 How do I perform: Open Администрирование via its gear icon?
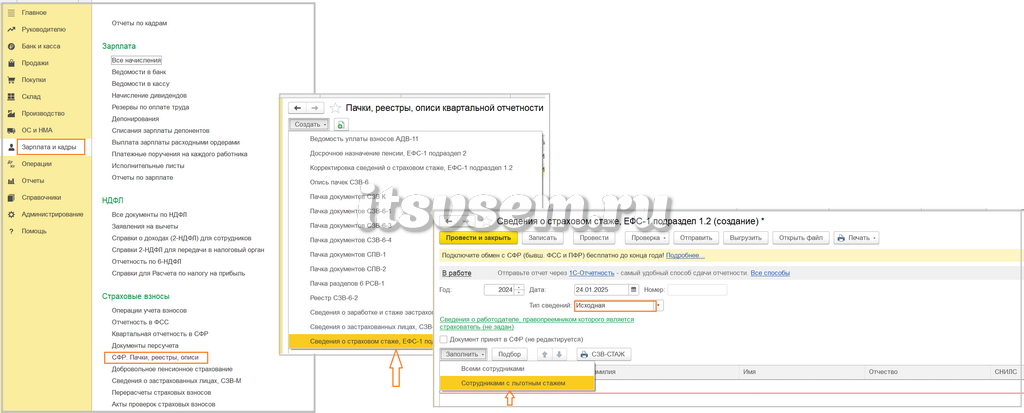tap(10, 214)
